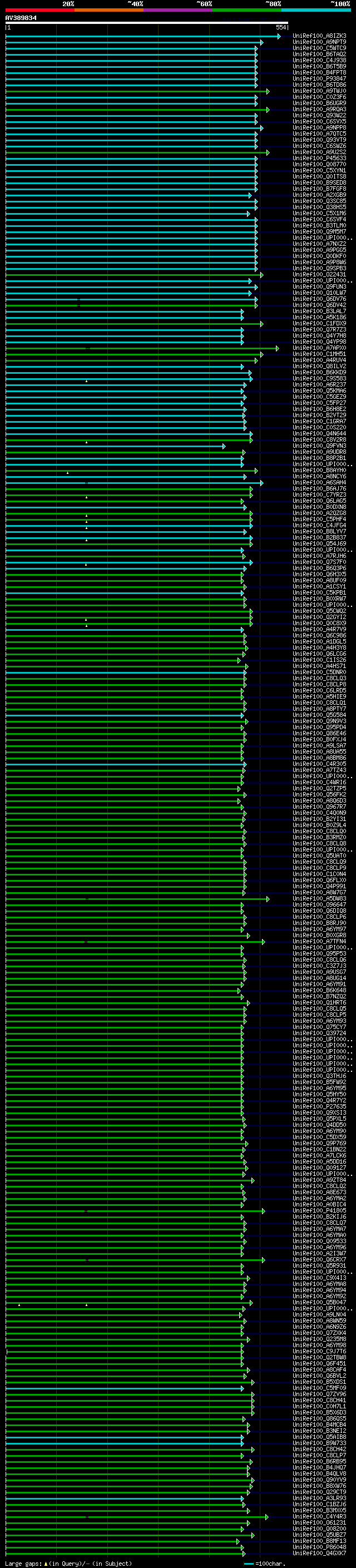This screenshot has height=1568, width=356.
Task: Select hit label UniRef100_P86048
Action: [319, 1547]
